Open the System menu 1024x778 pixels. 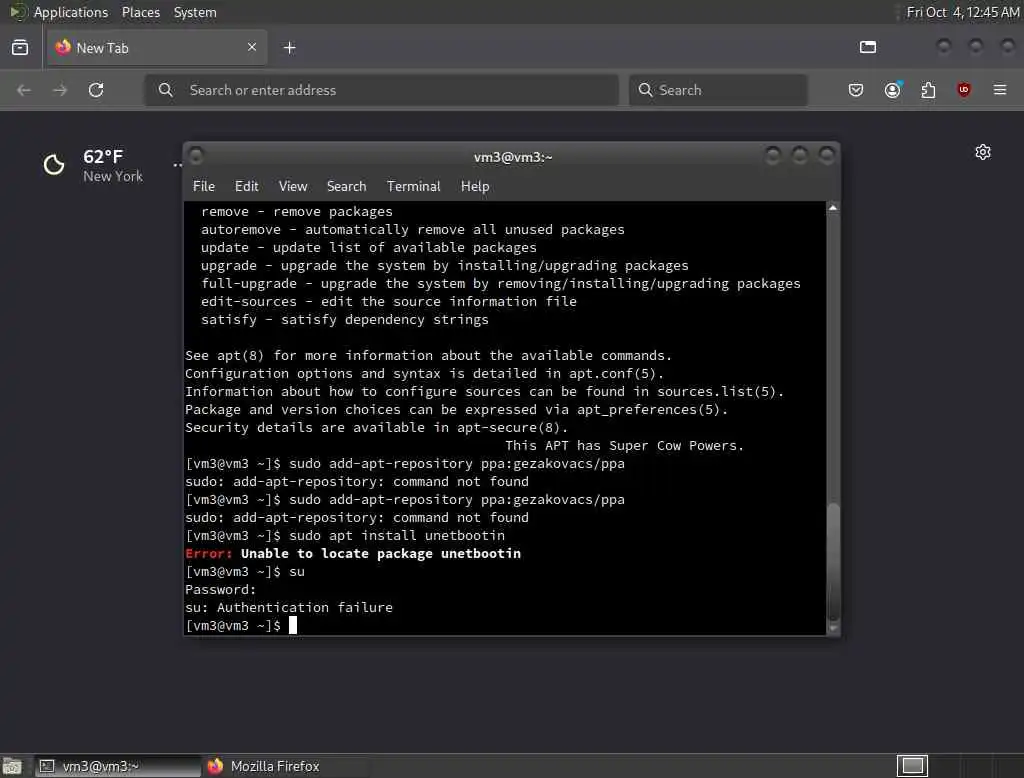click(x=195, y=12)
